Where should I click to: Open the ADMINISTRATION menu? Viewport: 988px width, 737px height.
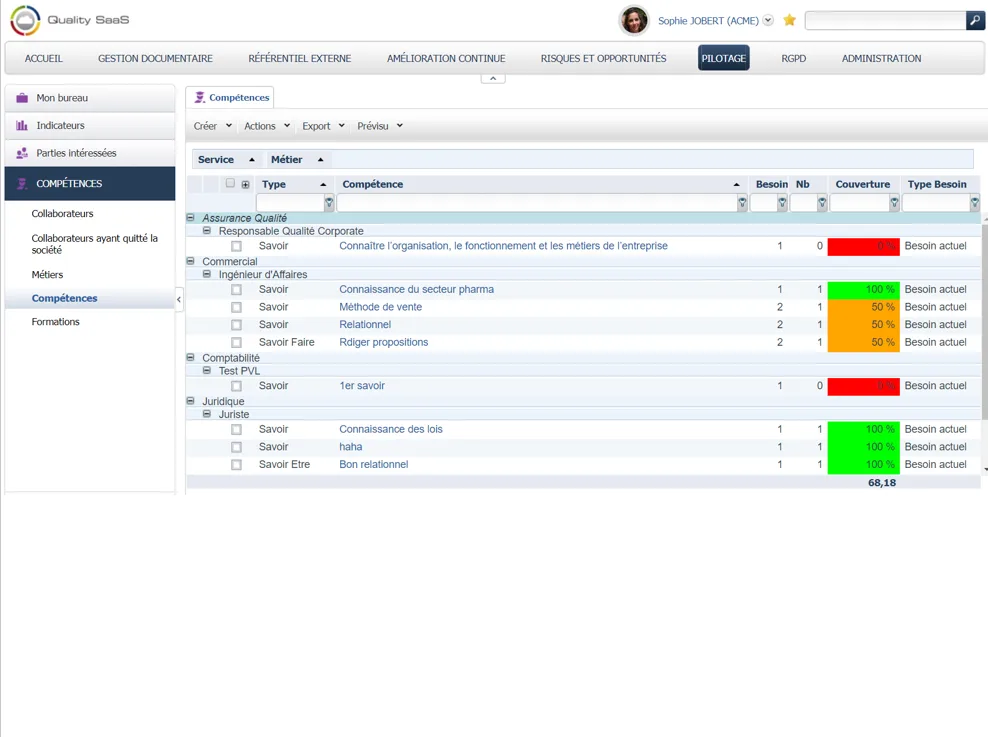click(882, 59)
